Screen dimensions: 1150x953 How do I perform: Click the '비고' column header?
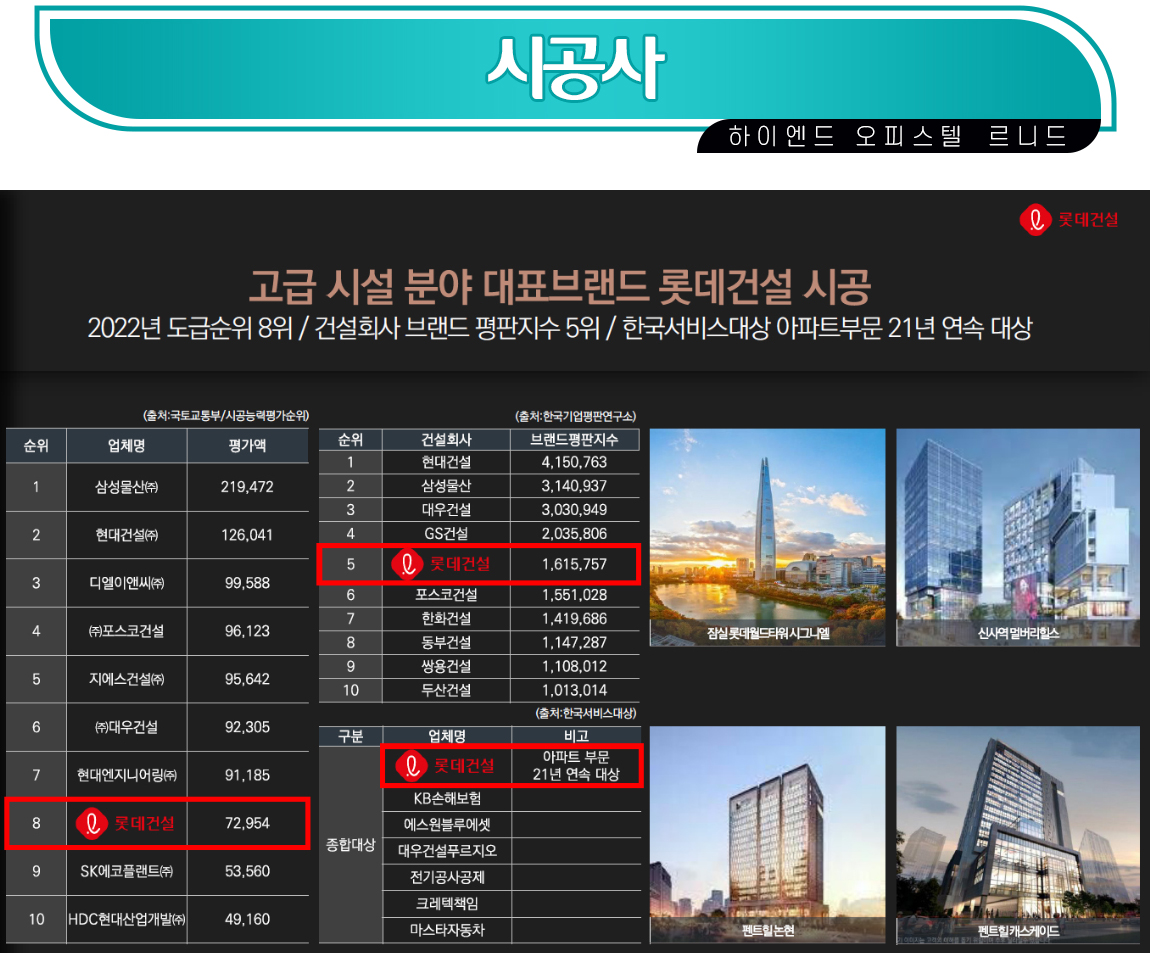[576, 736]
